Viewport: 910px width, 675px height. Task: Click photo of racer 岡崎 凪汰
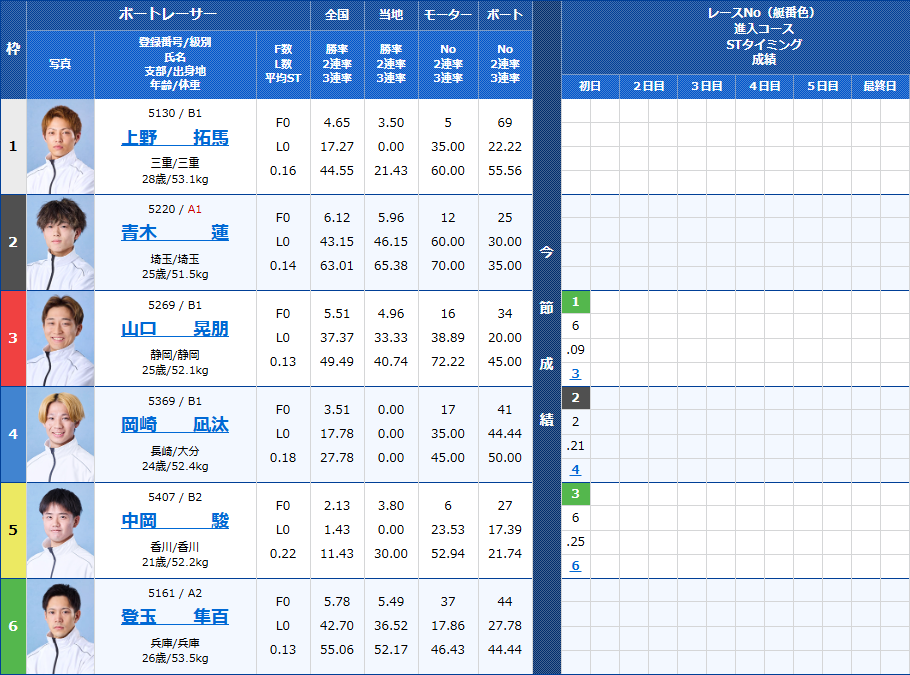pos(60,434)
